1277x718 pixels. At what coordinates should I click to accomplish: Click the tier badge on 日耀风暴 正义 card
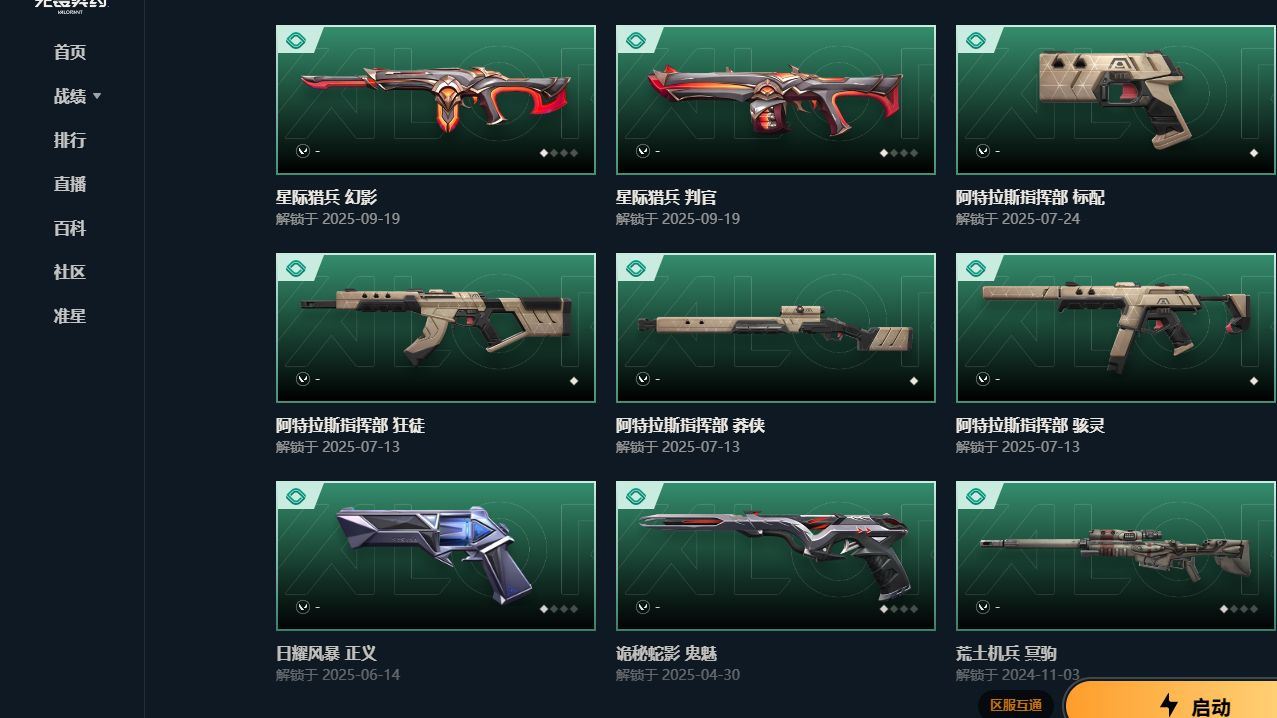(296, 497)
